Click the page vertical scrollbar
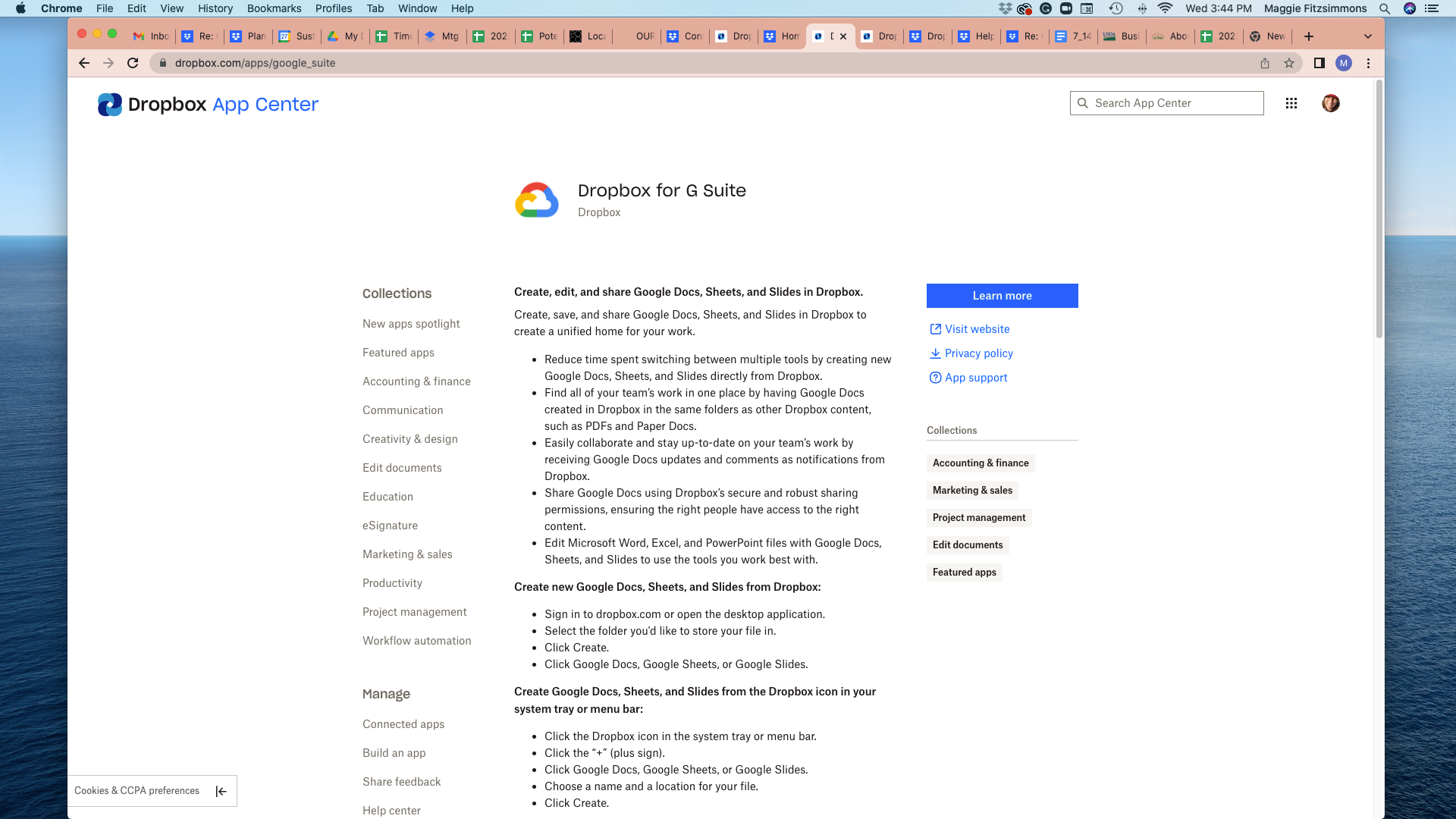Viewport: 1456px width, 819px height. (x=1379, y=209)
